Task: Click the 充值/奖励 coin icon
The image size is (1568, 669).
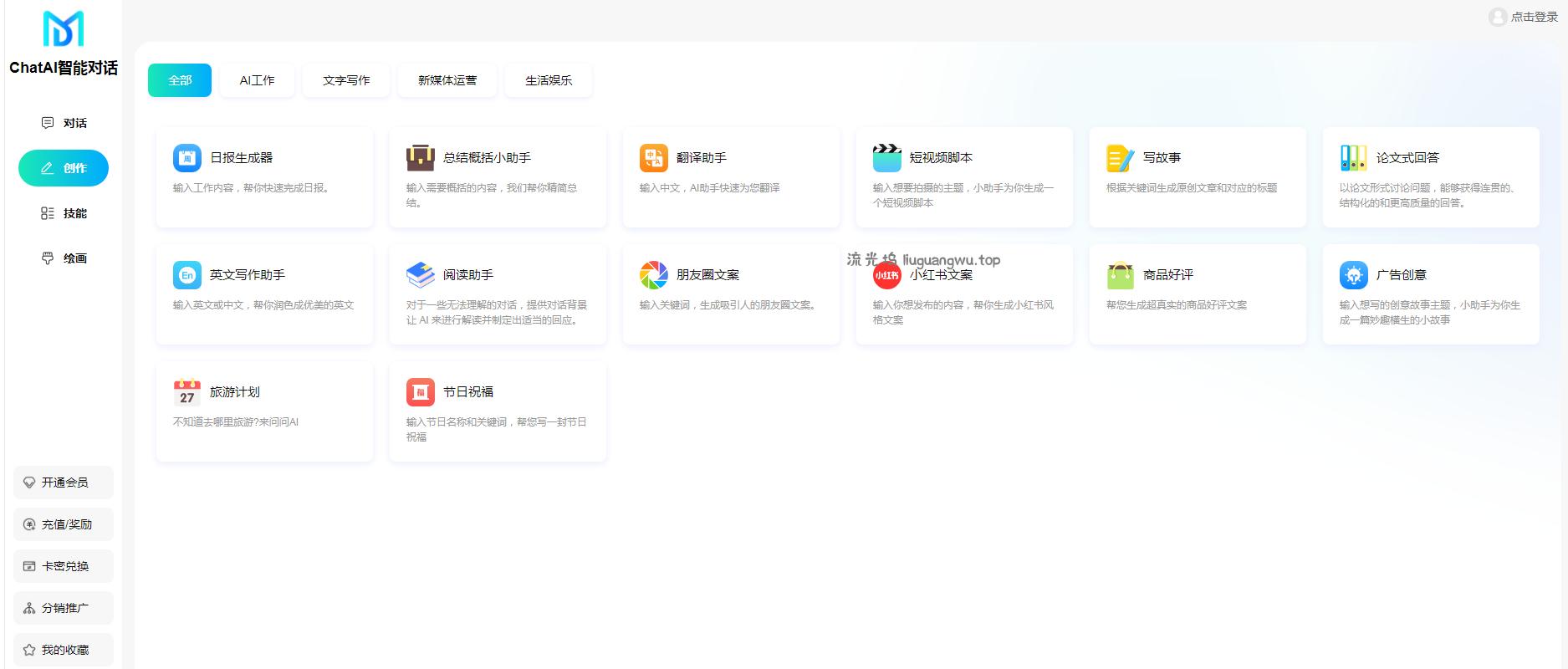Action: click(x=29, y=524)
